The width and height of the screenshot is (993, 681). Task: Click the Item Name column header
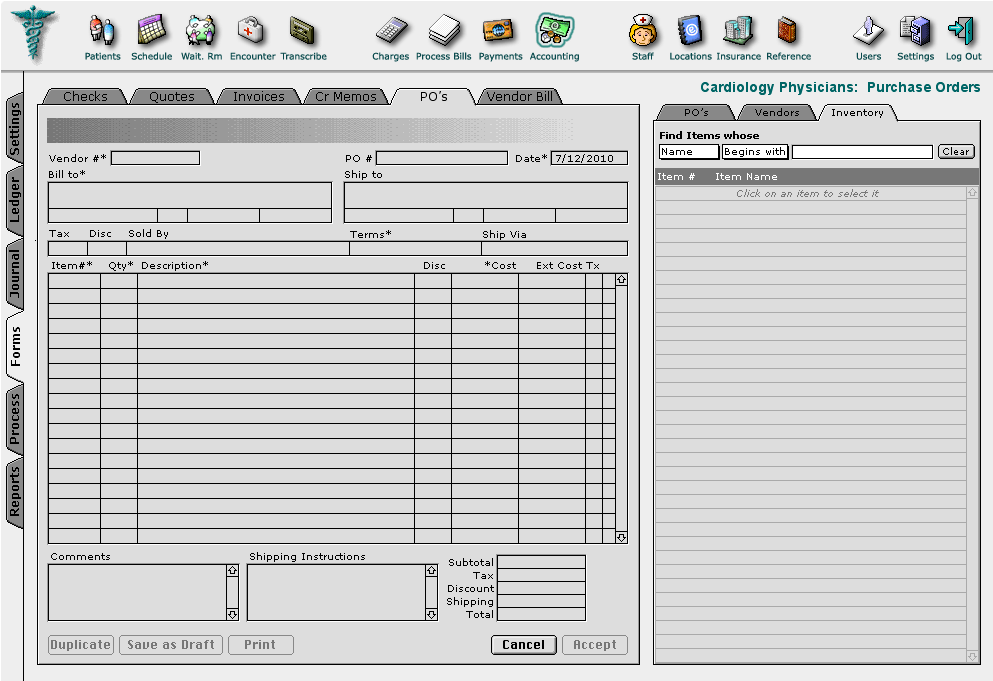[x=746, y=177]
